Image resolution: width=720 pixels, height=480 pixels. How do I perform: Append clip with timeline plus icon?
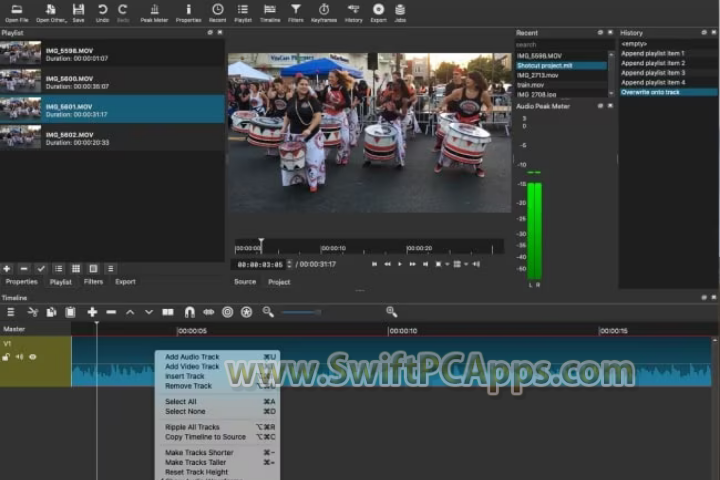tap(92, 312)
